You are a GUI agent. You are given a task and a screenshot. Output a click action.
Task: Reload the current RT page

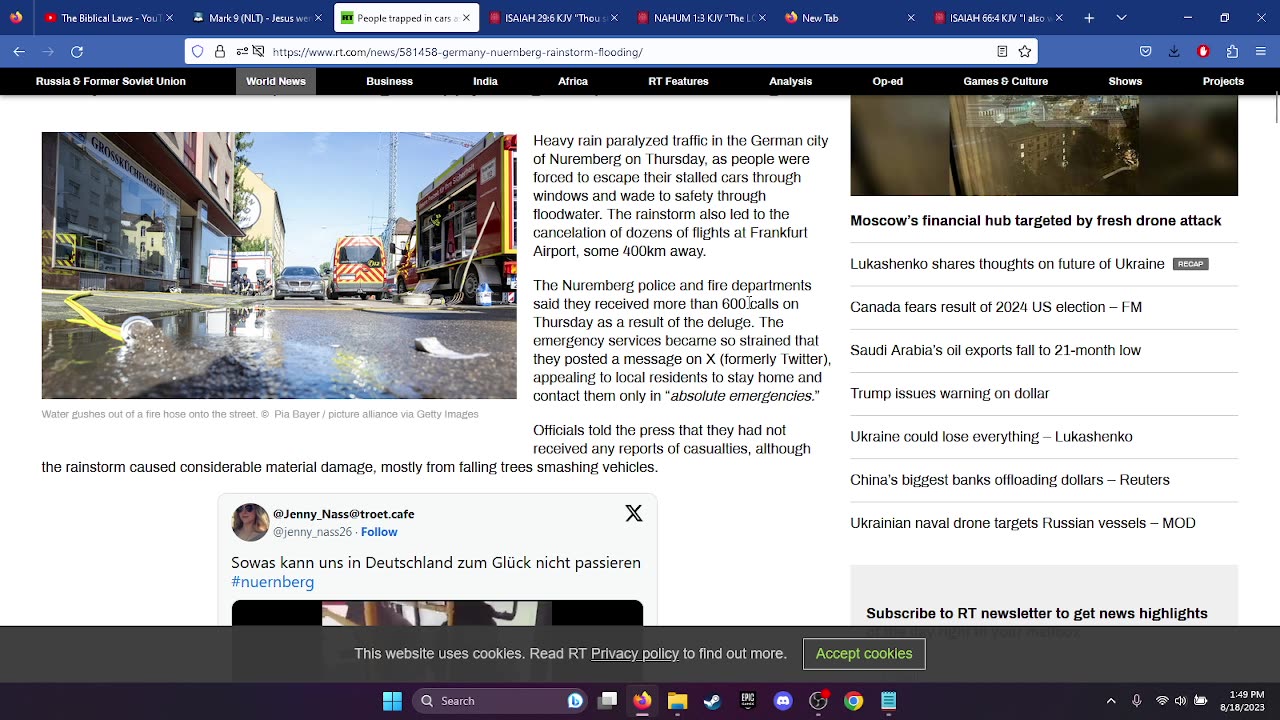77,51
